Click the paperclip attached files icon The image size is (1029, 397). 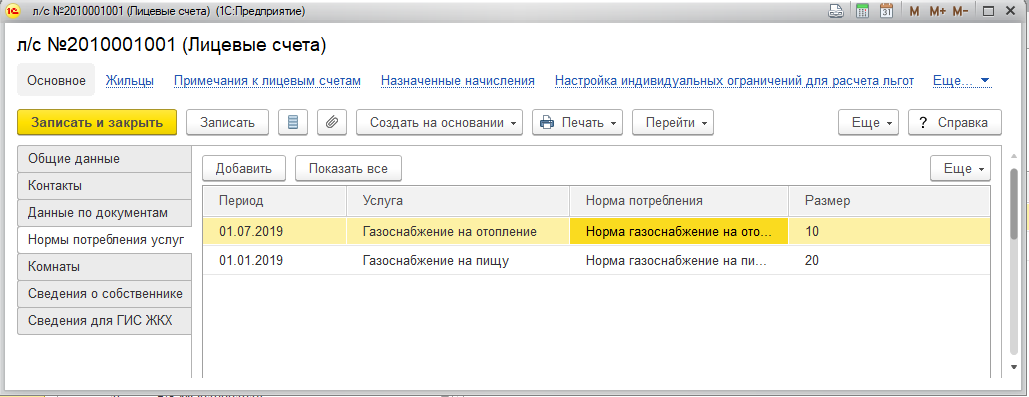click(332, 122)
